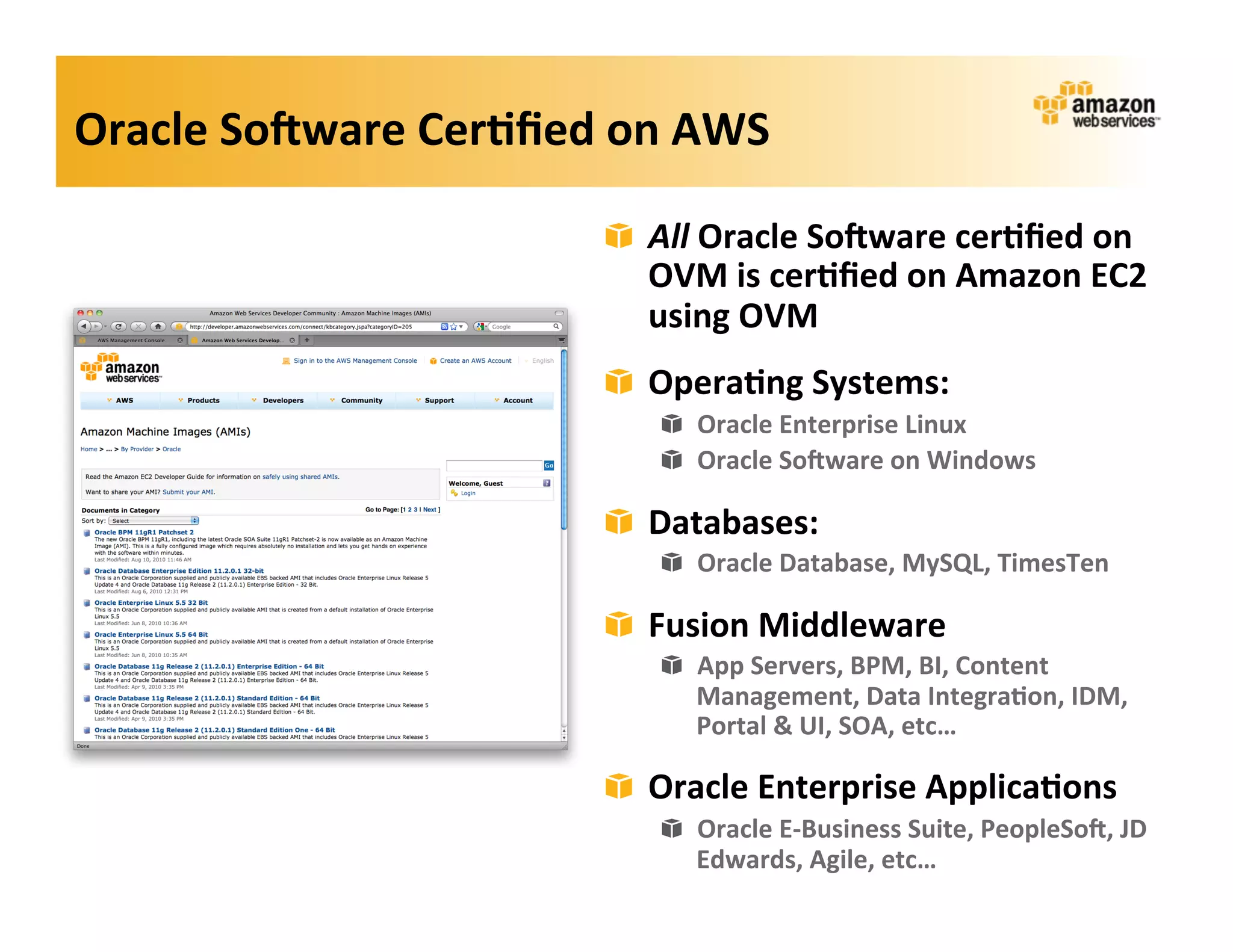Click the vertical page scrollbar thumb
Screen dimensions: 1233x952
(x=564, y=439)
